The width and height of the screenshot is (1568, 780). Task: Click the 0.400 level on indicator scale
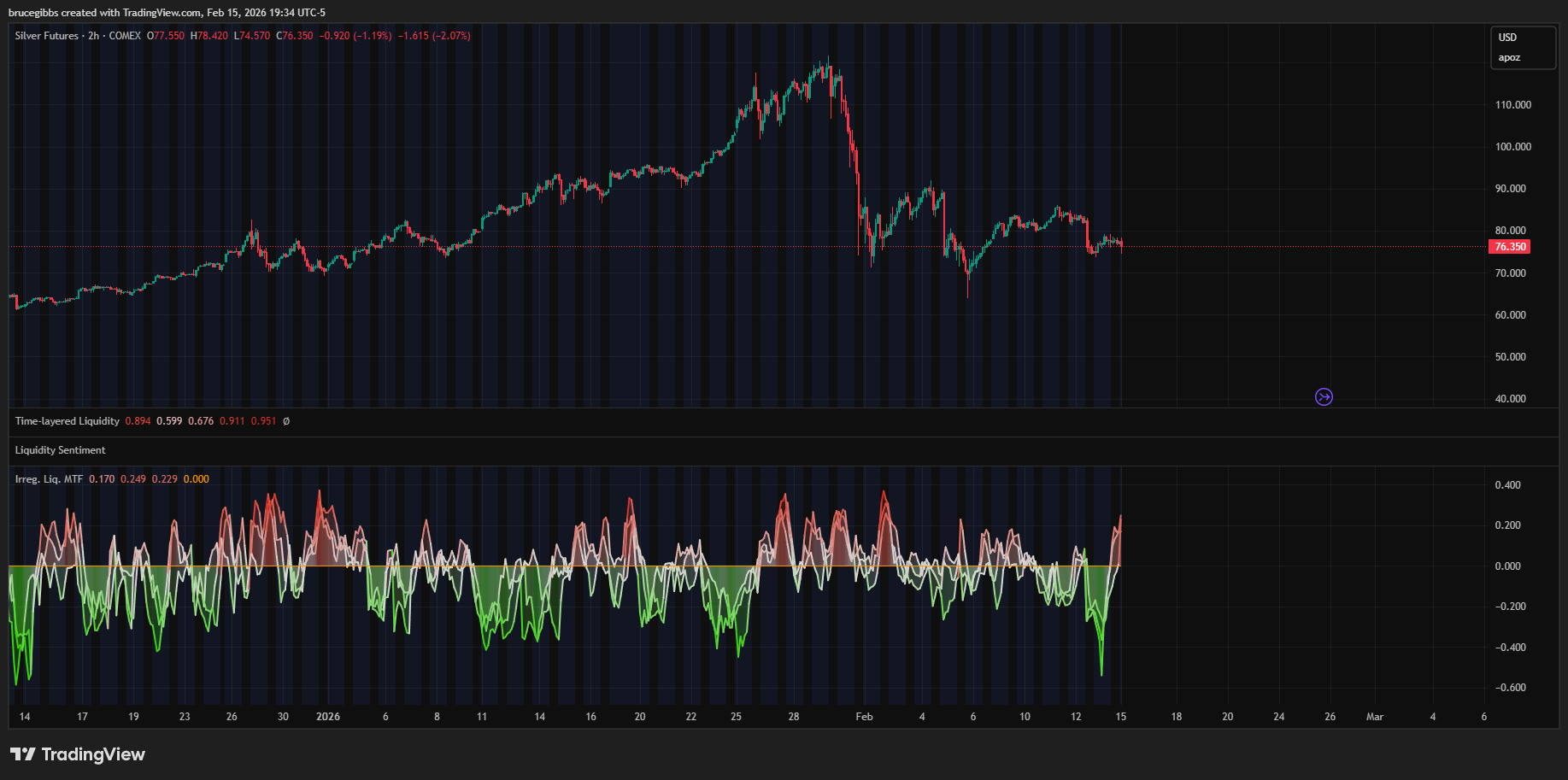click(x=1507, y=485)
